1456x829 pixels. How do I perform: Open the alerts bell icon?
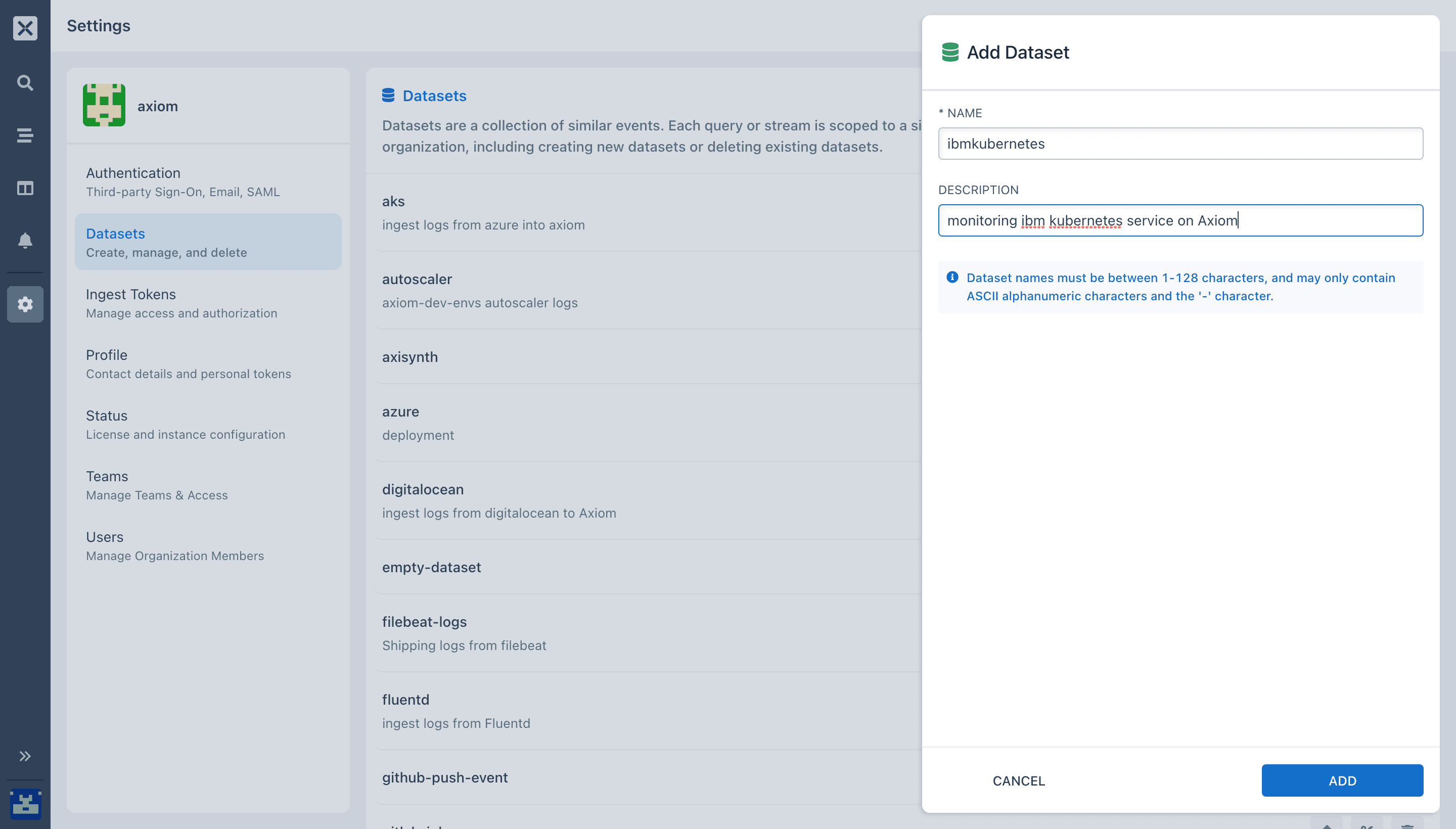(x=25, y=240)
